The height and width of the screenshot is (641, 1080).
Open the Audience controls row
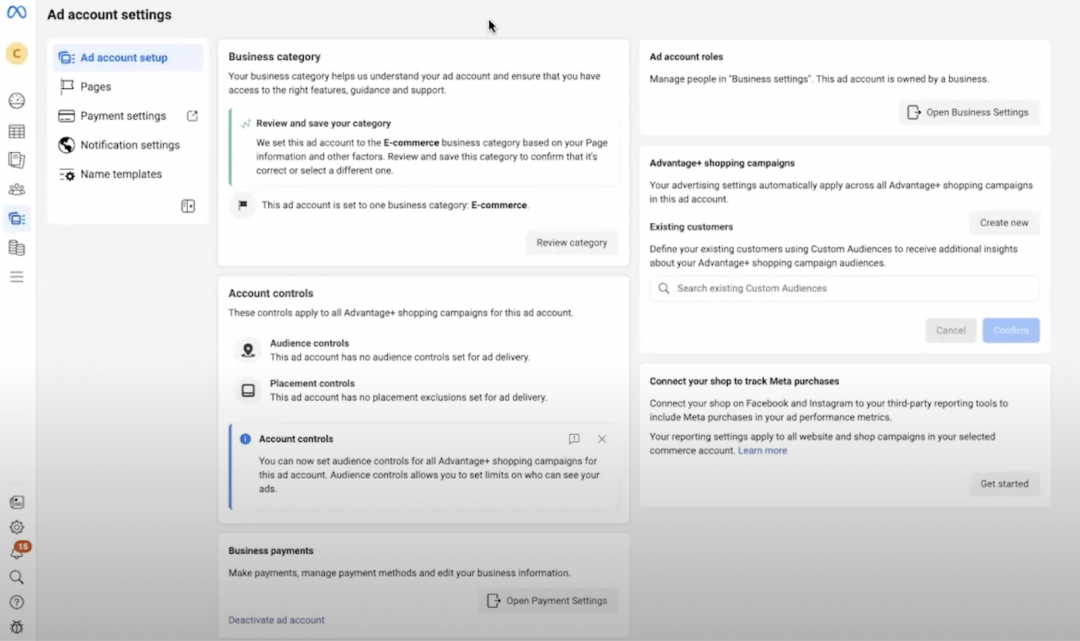tap(423, 350)
